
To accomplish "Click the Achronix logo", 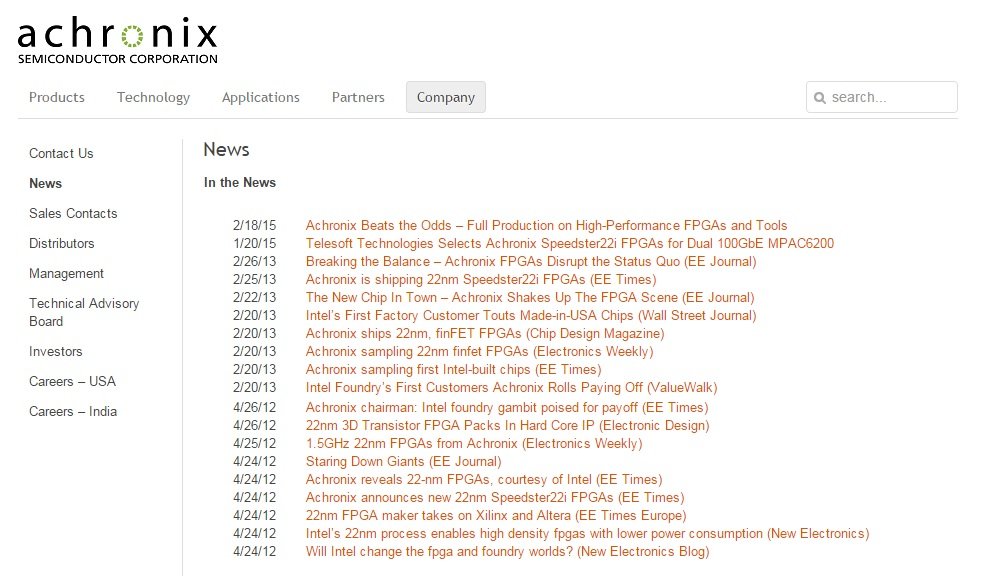I will (x=118, y=40).
